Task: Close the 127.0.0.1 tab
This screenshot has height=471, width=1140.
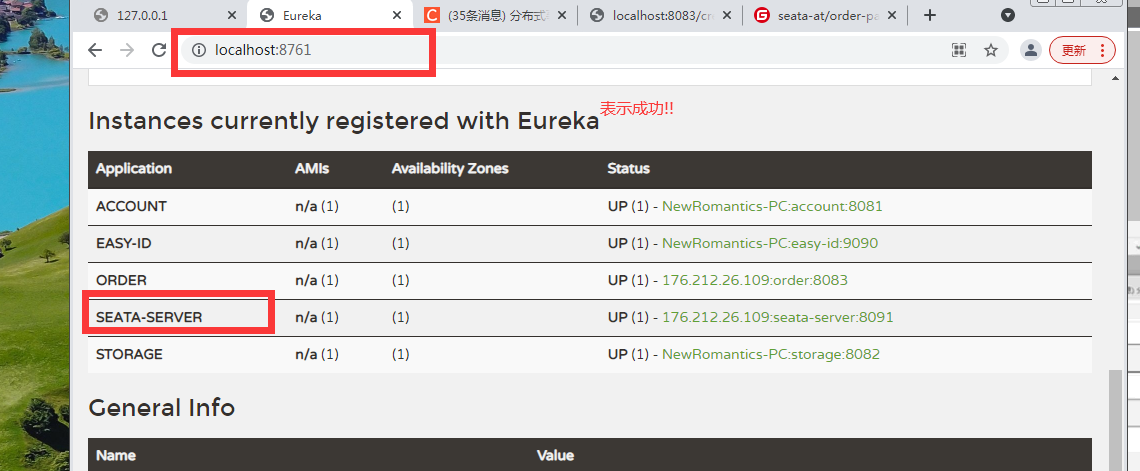Action: pos(231,15)
